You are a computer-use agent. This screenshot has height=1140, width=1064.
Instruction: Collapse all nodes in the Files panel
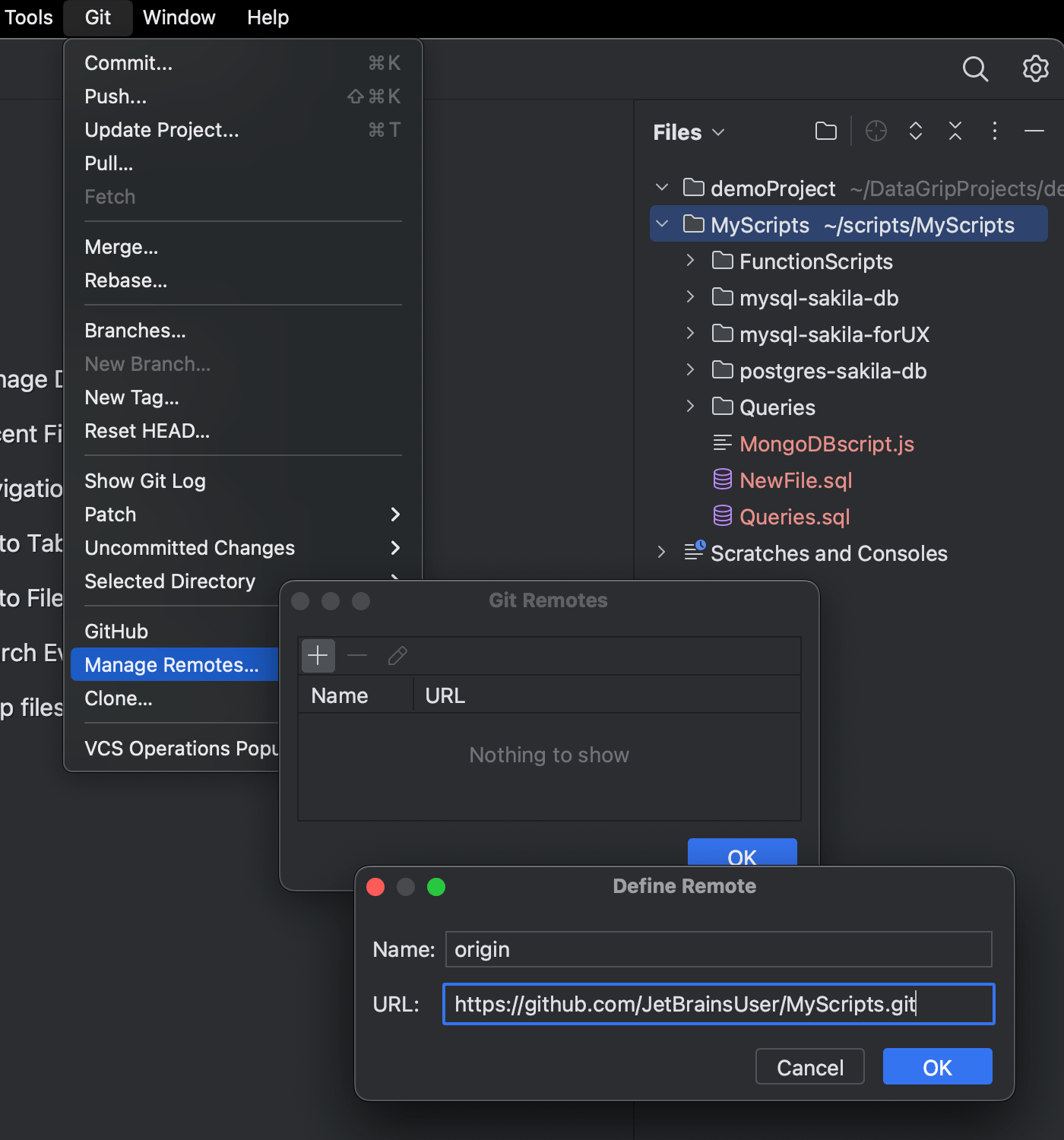955,131
